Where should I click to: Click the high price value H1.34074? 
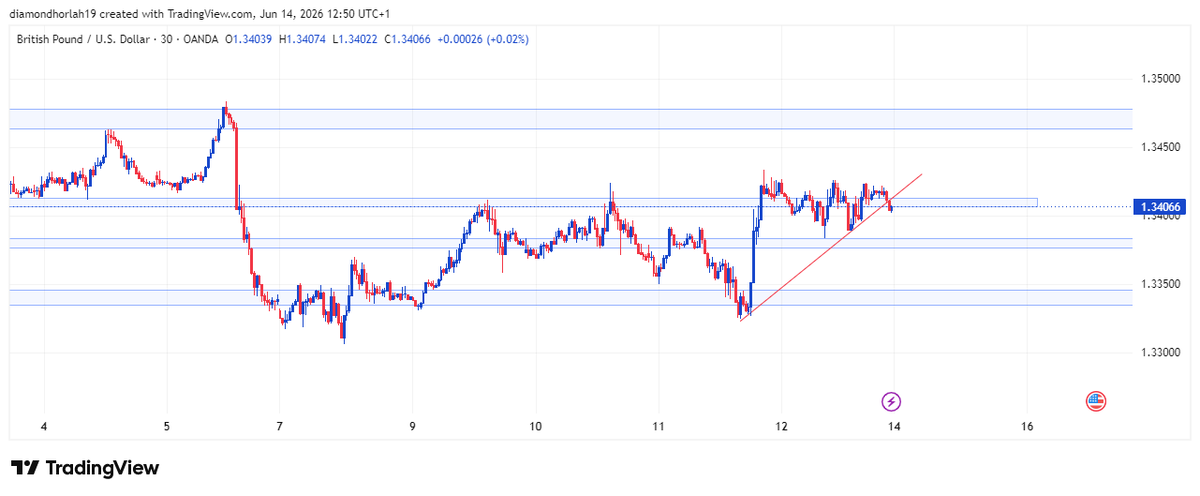pos(304,39)
